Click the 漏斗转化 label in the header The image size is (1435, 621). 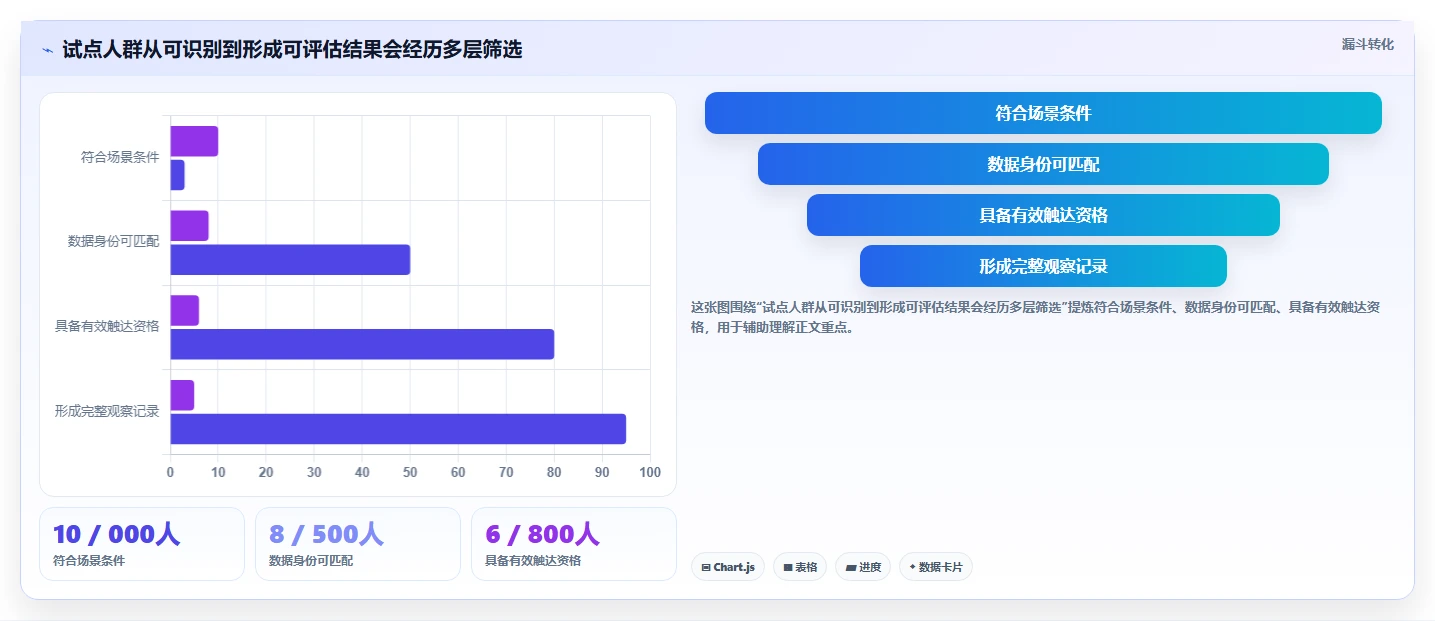(1367, 44)
